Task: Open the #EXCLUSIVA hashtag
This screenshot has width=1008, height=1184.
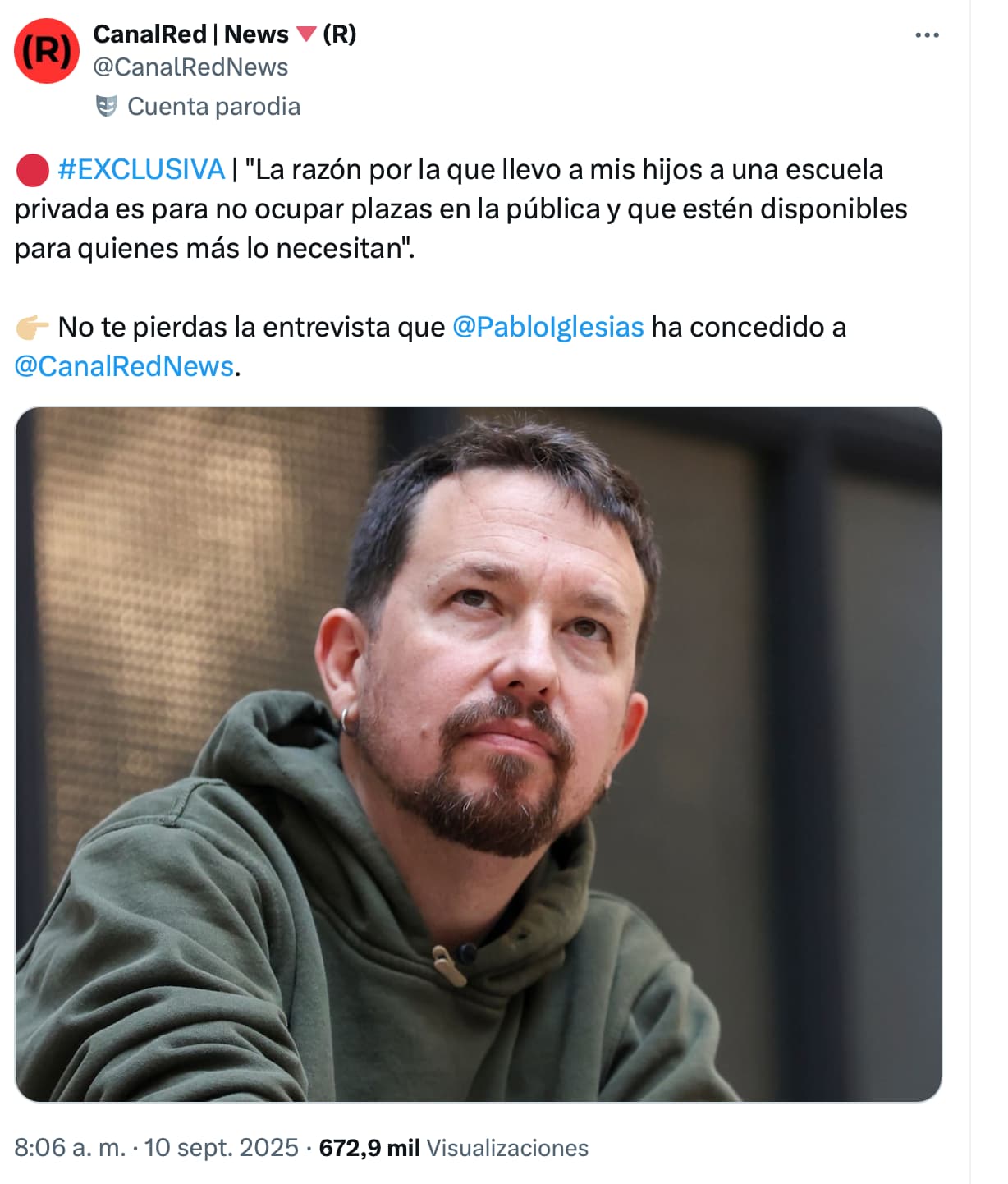Action: coord(141,169)
